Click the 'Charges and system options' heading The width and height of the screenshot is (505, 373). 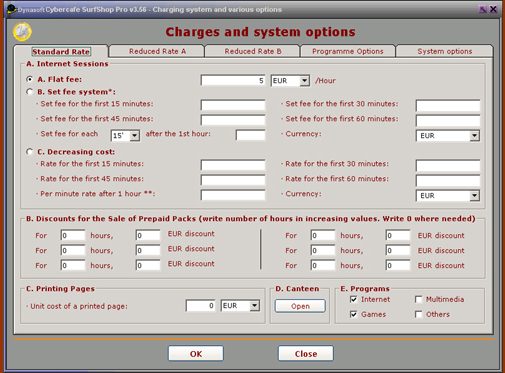pyautogui.click(x=260, y=32)
